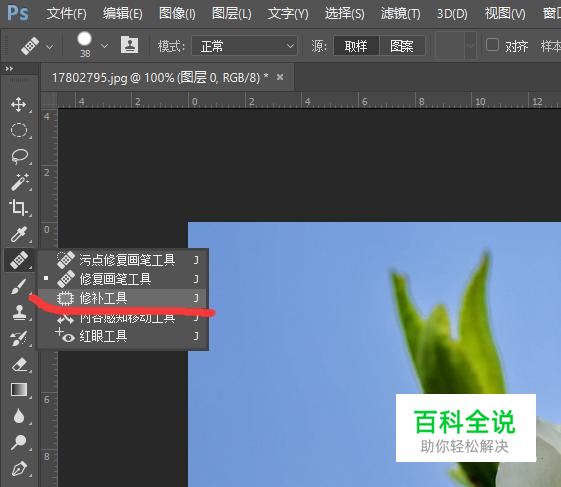Open the 文字(Y) menu

click(x=288, y=14)
